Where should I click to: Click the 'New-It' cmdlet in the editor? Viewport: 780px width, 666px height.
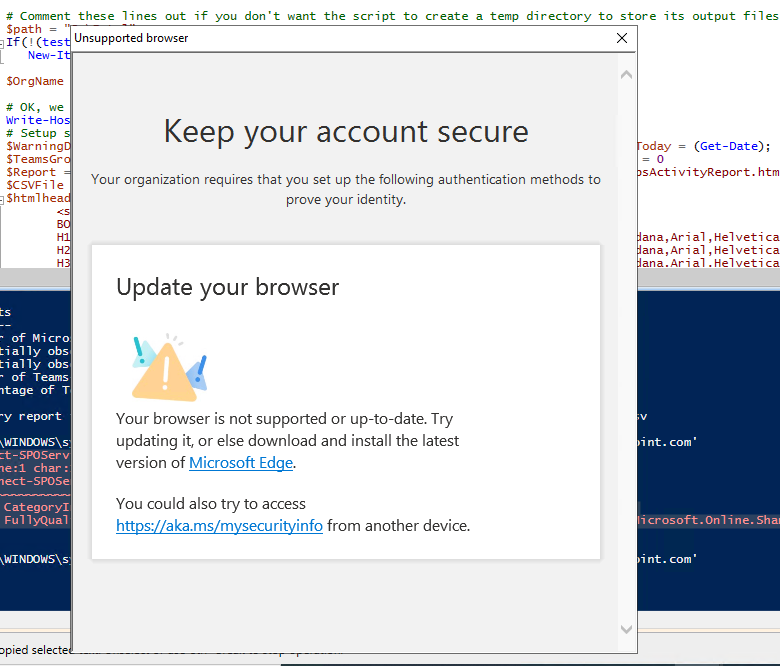[x=49, y=55]
